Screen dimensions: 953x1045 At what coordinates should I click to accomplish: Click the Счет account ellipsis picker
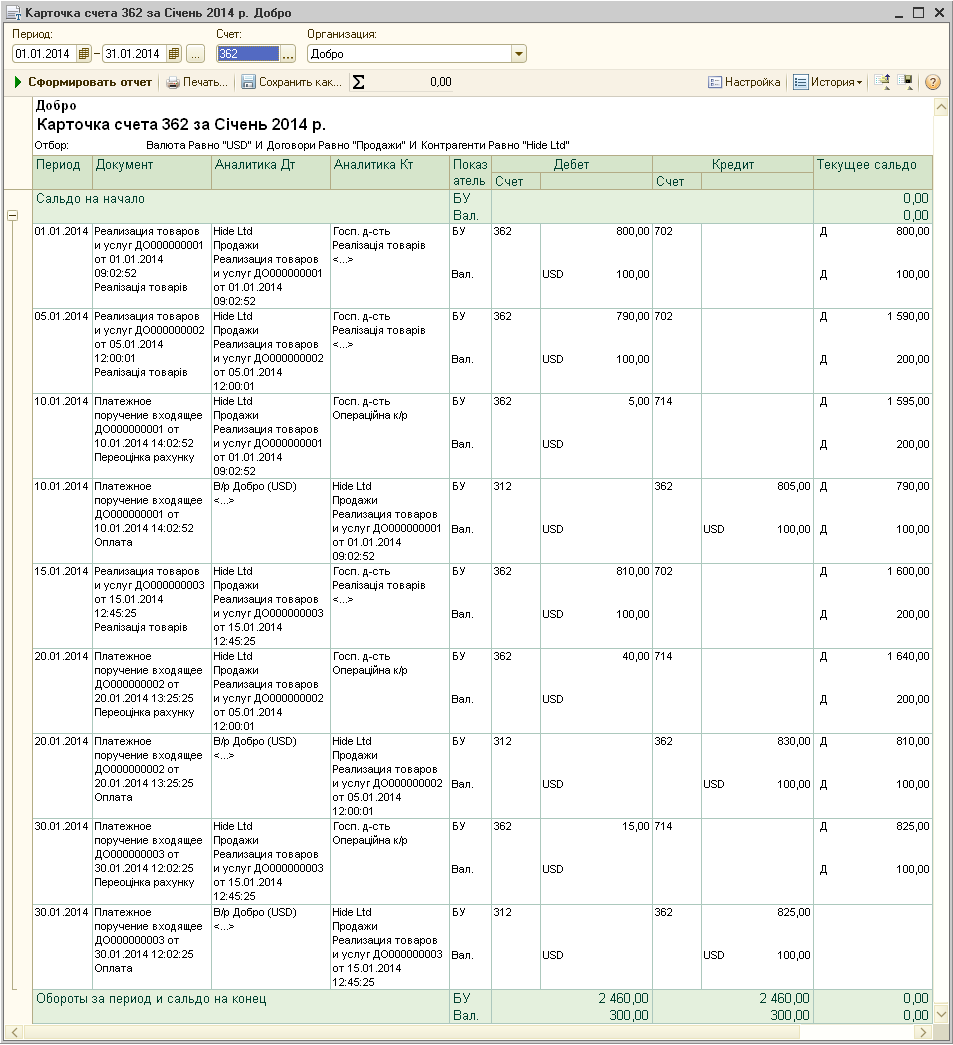(288, 54)
